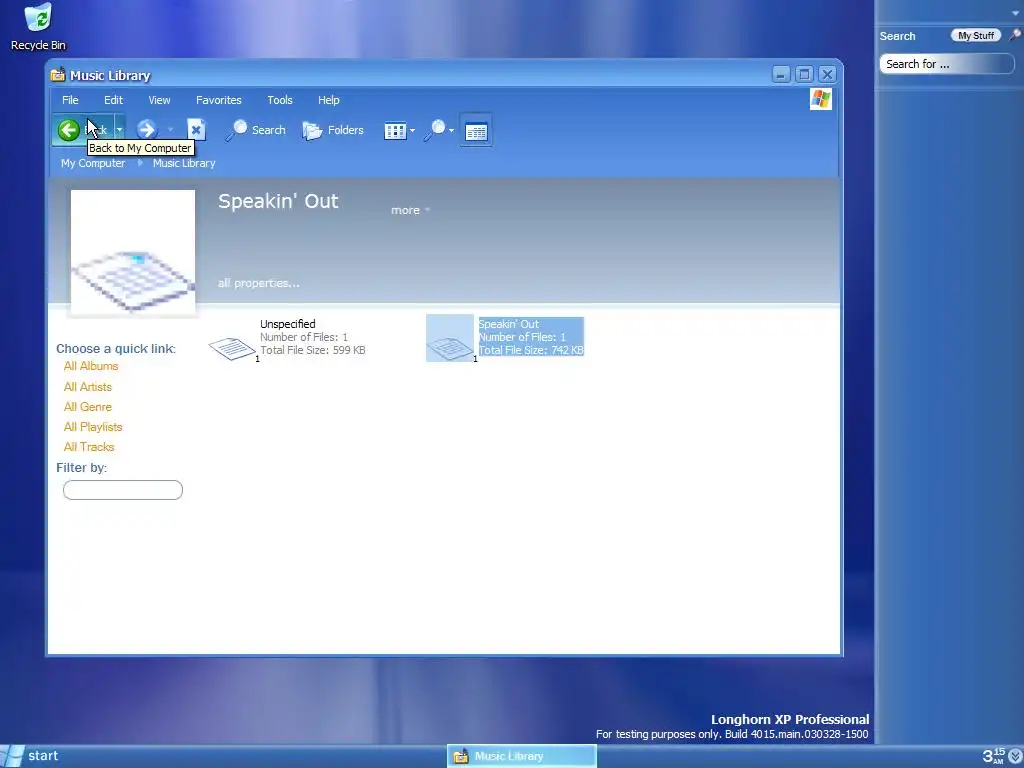Toggle the preview pane toolbar icon

(x=476, y=131)
